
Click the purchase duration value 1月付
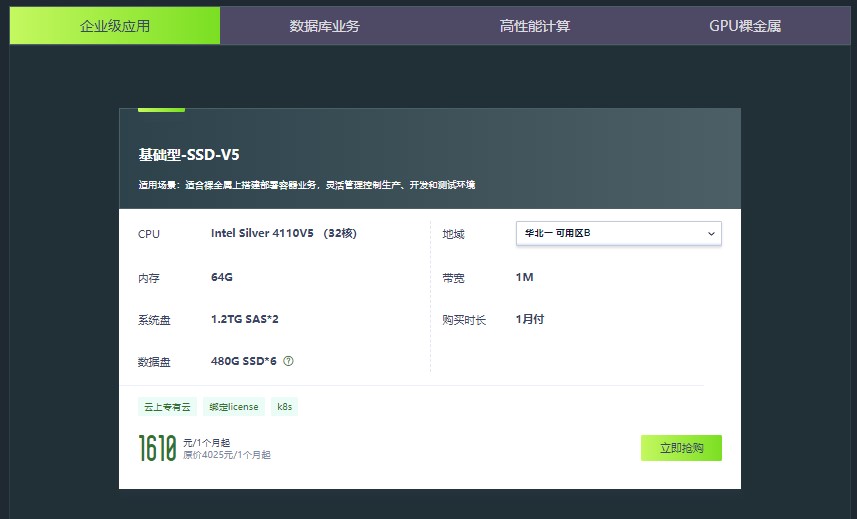530,319
